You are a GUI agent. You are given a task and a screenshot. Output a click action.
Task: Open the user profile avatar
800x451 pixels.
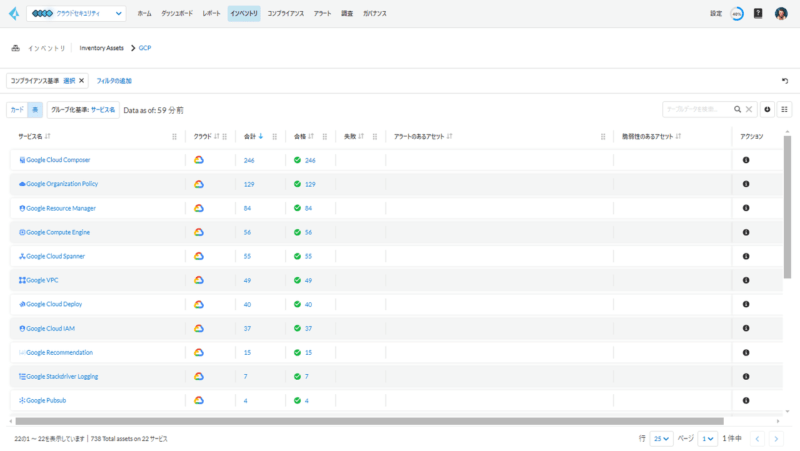[781, 14]
